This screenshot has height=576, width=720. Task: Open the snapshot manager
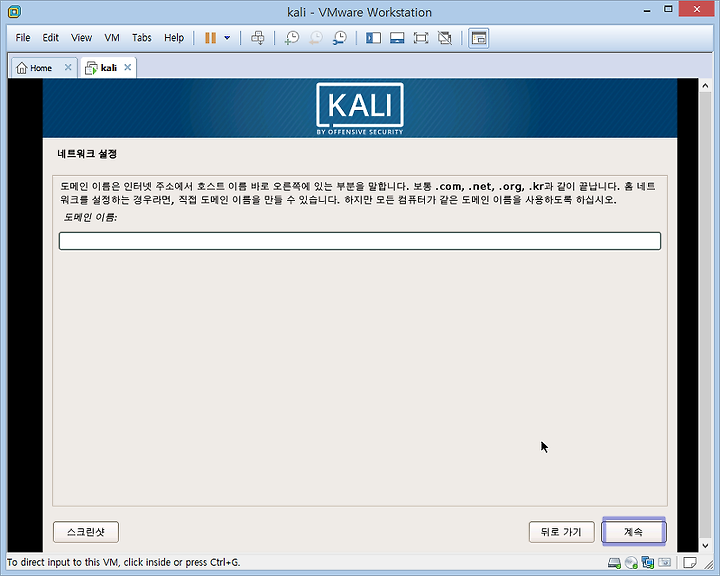pos(339,38)
